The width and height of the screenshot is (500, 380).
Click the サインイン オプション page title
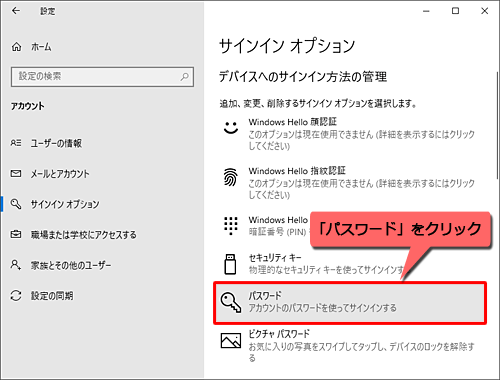point(287,46)
